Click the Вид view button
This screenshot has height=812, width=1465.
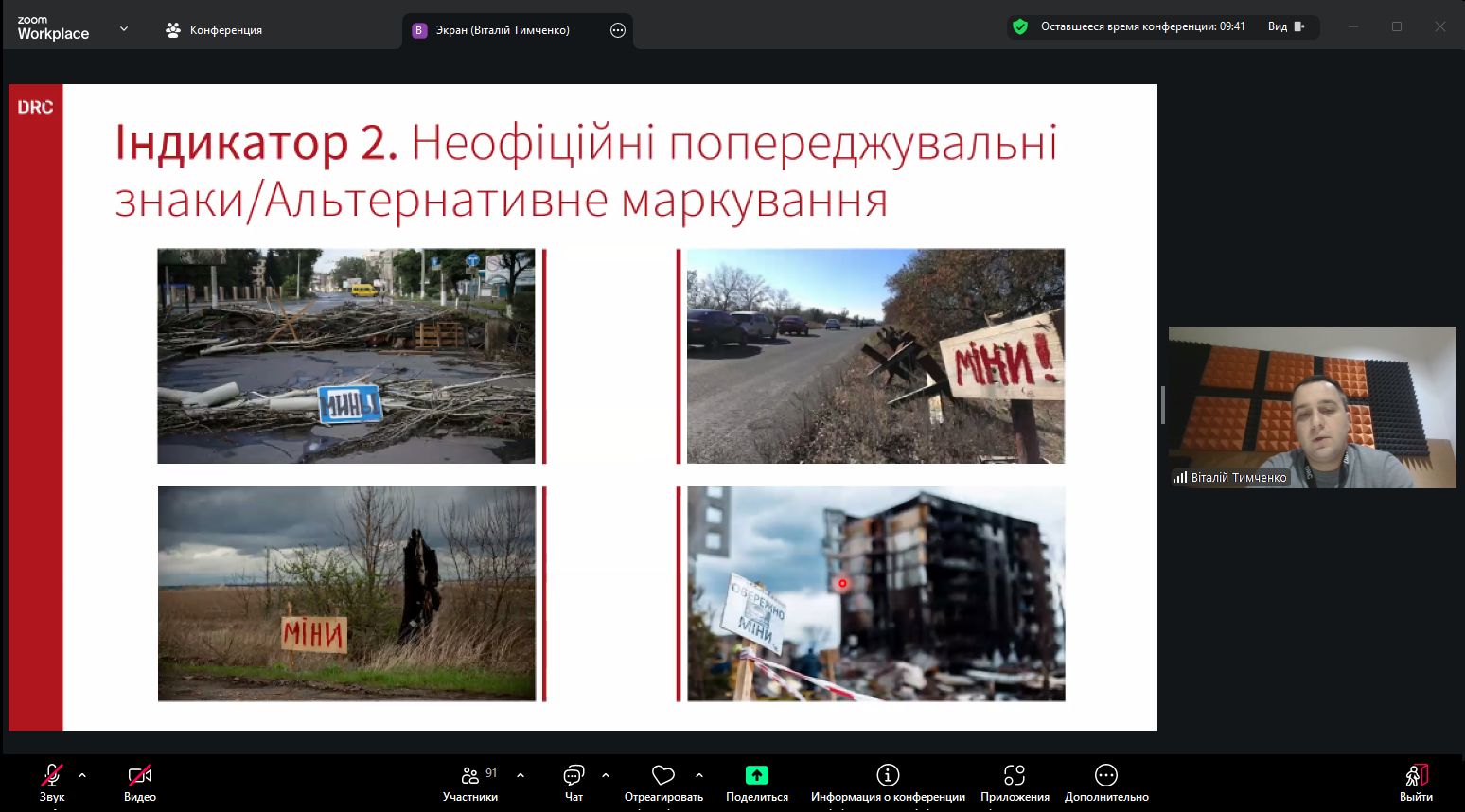tap(1285, 26)
